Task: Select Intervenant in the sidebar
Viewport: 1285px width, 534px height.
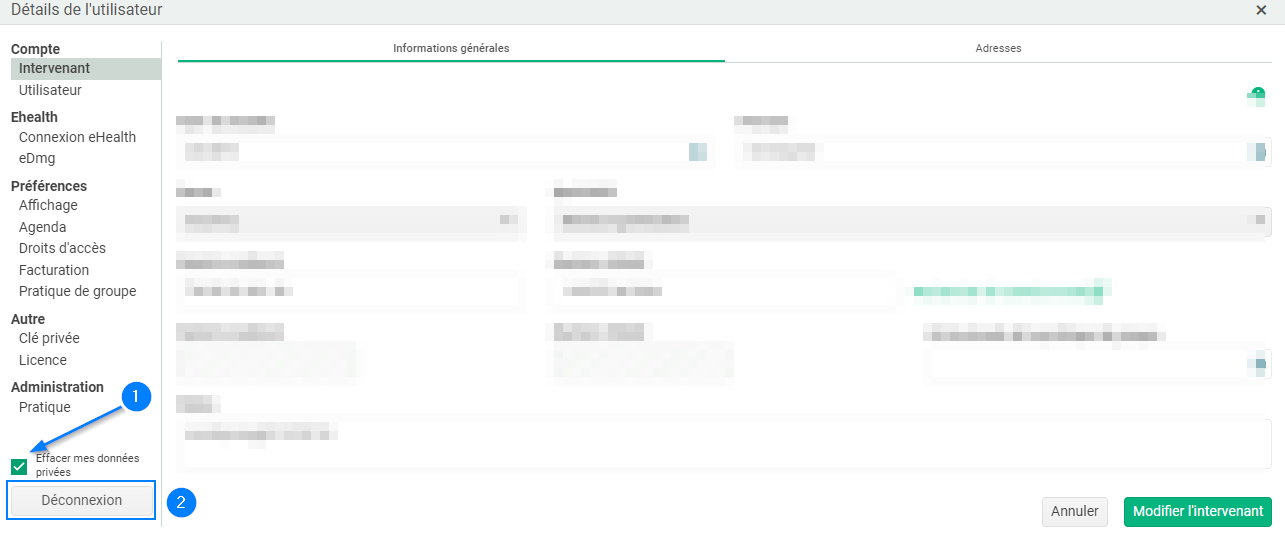Action: [54, 68]
